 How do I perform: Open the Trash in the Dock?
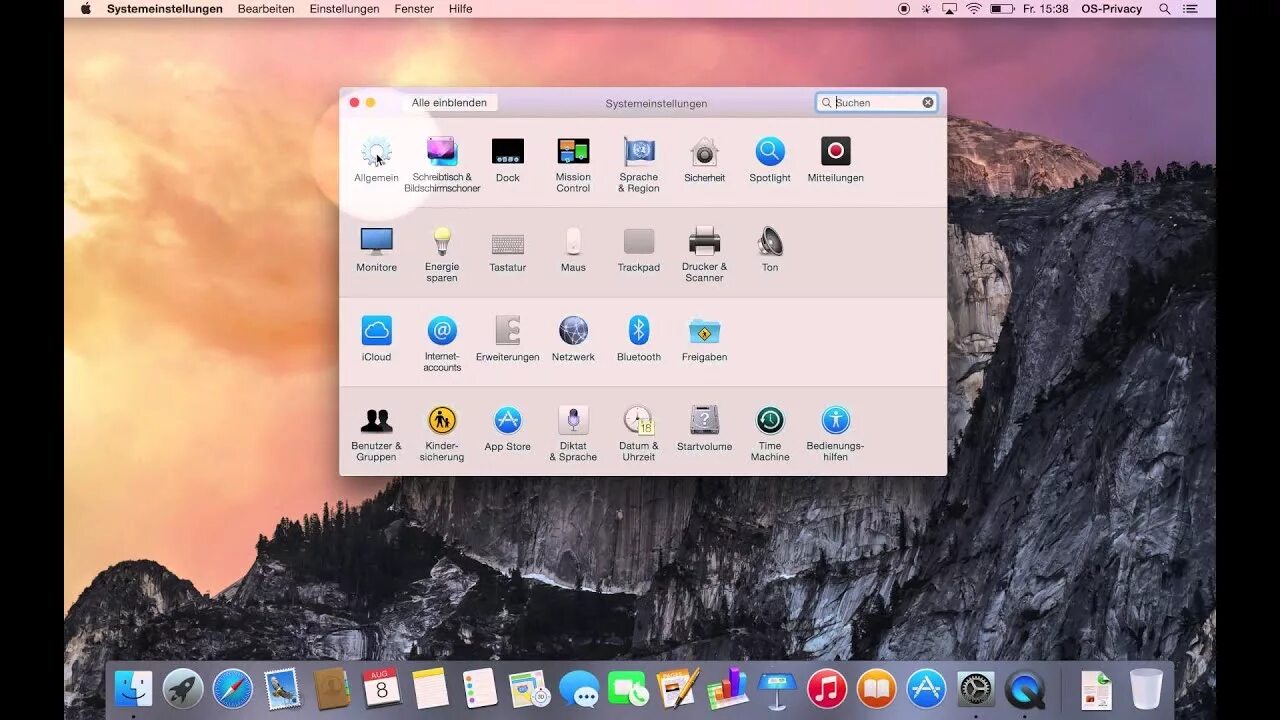click(1146, 688)
